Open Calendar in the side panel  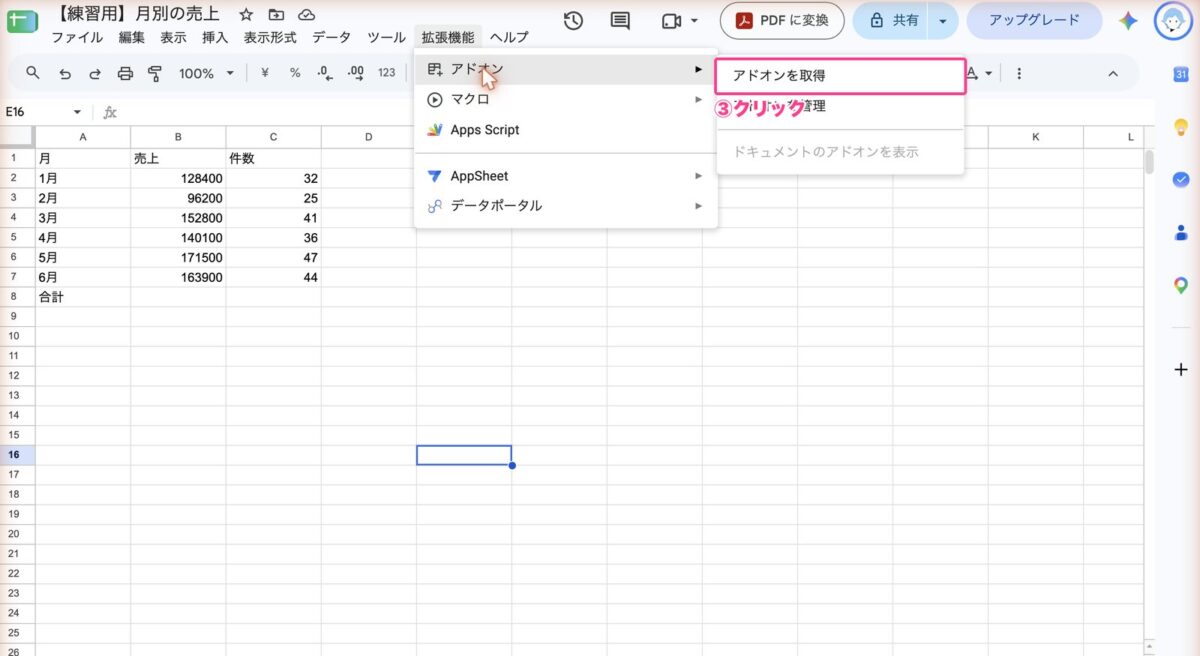click(1180, 74)
